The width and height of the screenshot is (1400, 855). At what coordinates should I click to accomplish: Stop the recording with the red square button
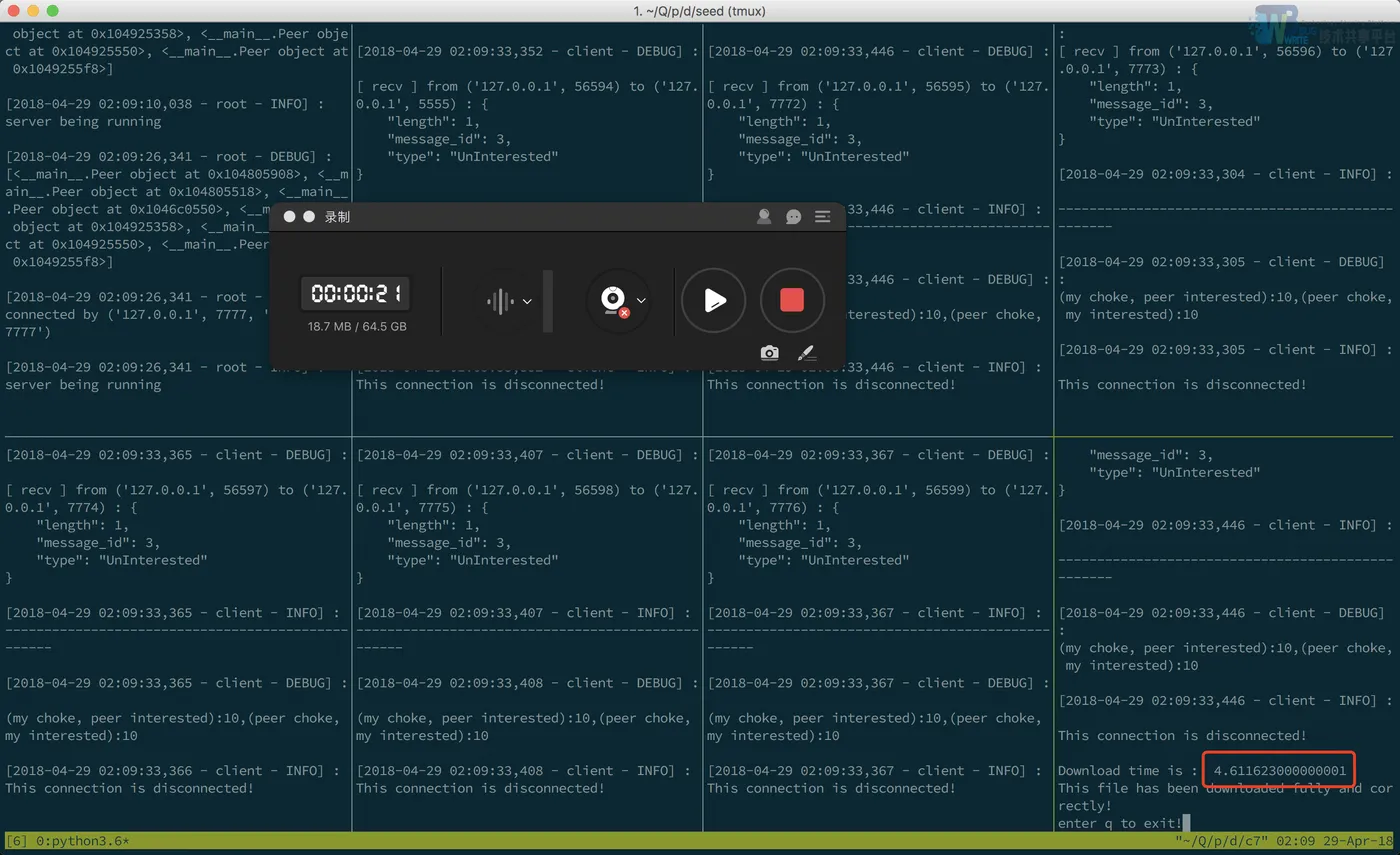[x=792, y=300]
